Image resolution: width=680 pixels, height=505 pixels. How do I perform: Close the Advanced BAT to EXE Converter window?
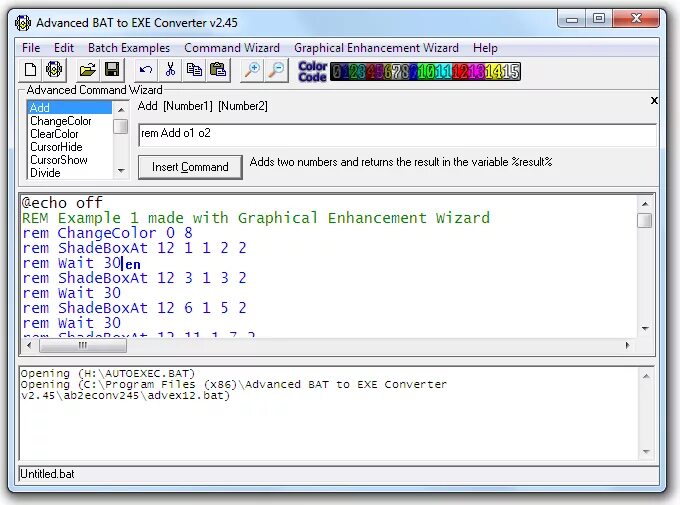point(636,19)
